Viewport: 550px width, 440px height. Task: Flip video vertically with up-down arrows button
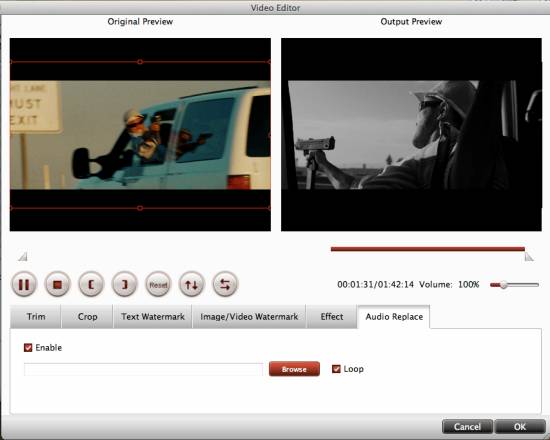click(192, 284)
